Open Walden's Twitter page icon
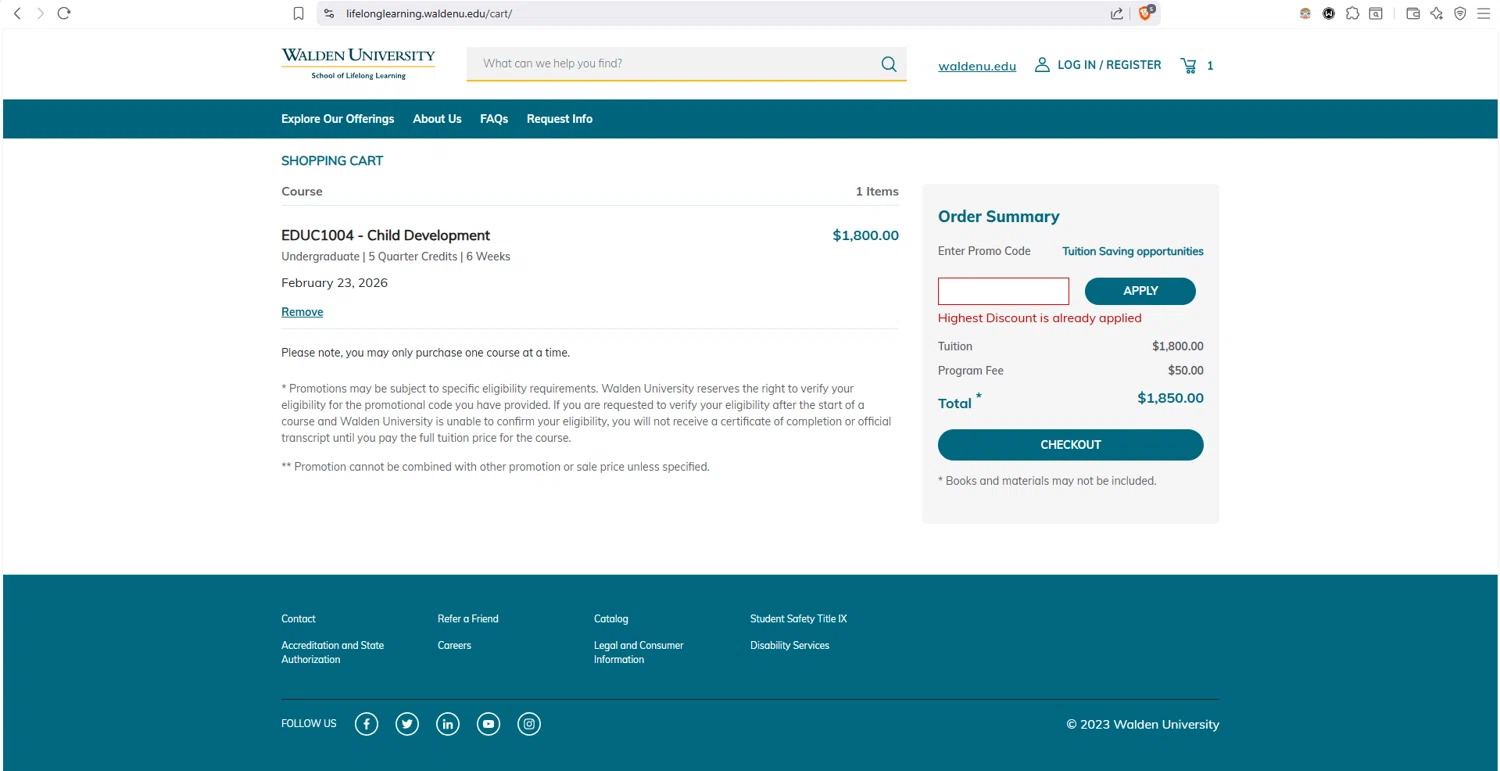1500x771 pixels. (407, 724)
